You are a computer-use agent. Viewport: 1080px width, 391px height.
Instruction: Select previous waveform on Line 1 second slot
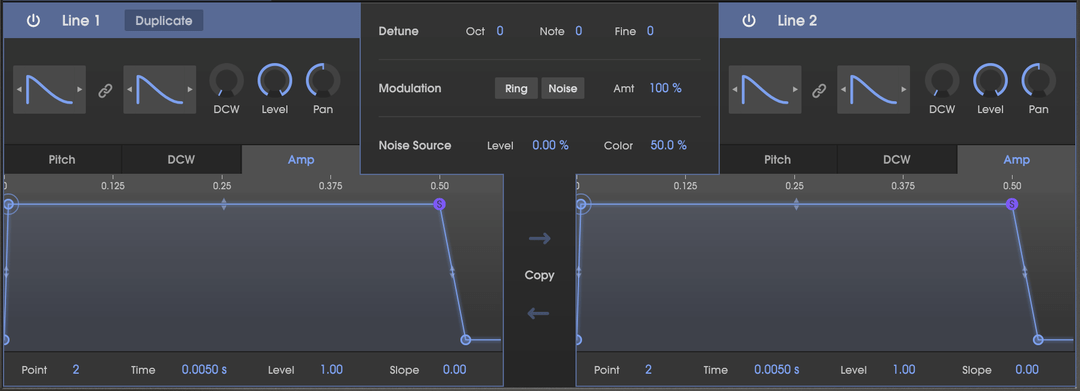pyautogui.click(x=129, y=89)
